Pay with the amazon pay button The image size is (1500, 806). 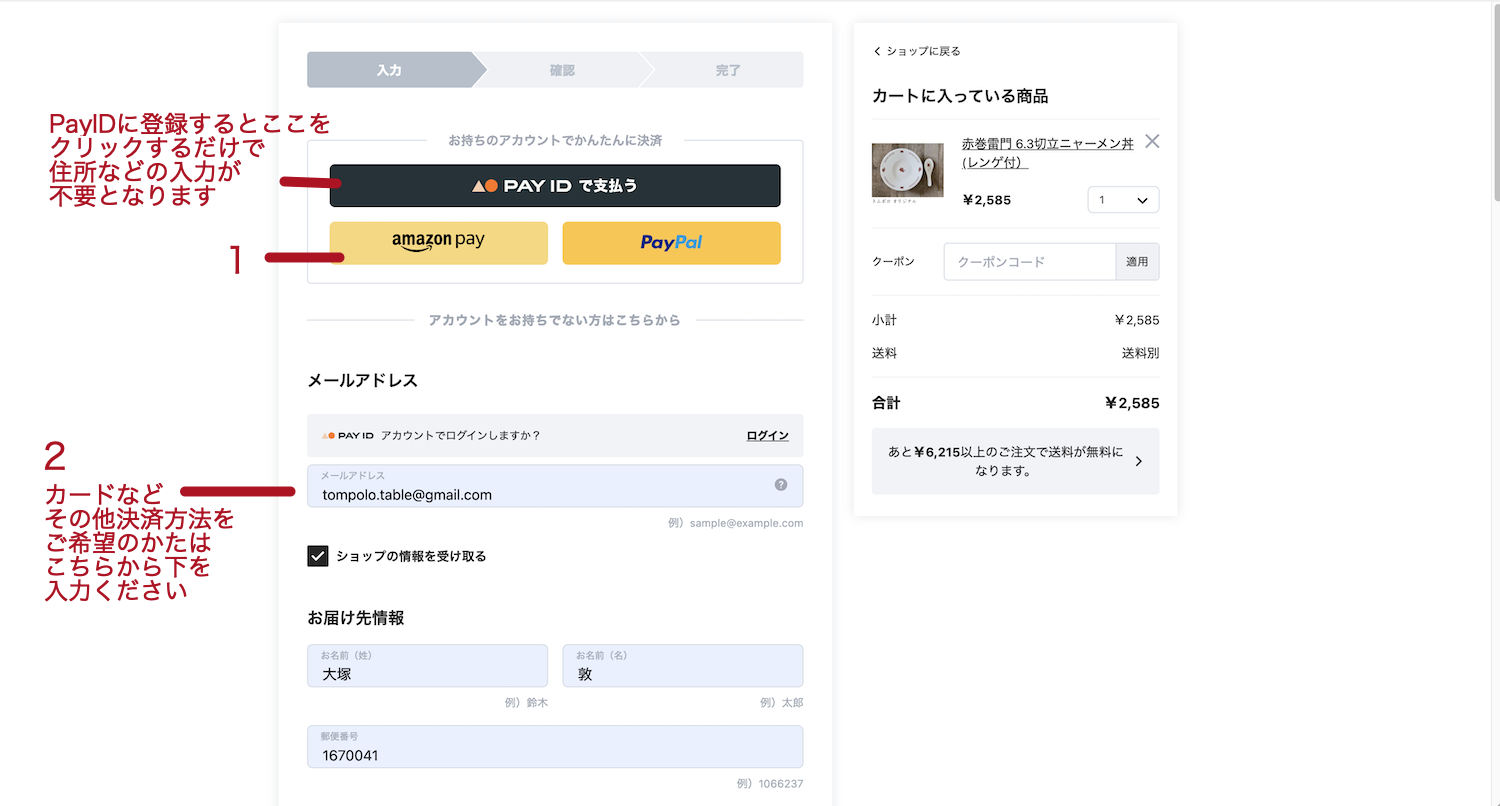click(x=439, y=243)
